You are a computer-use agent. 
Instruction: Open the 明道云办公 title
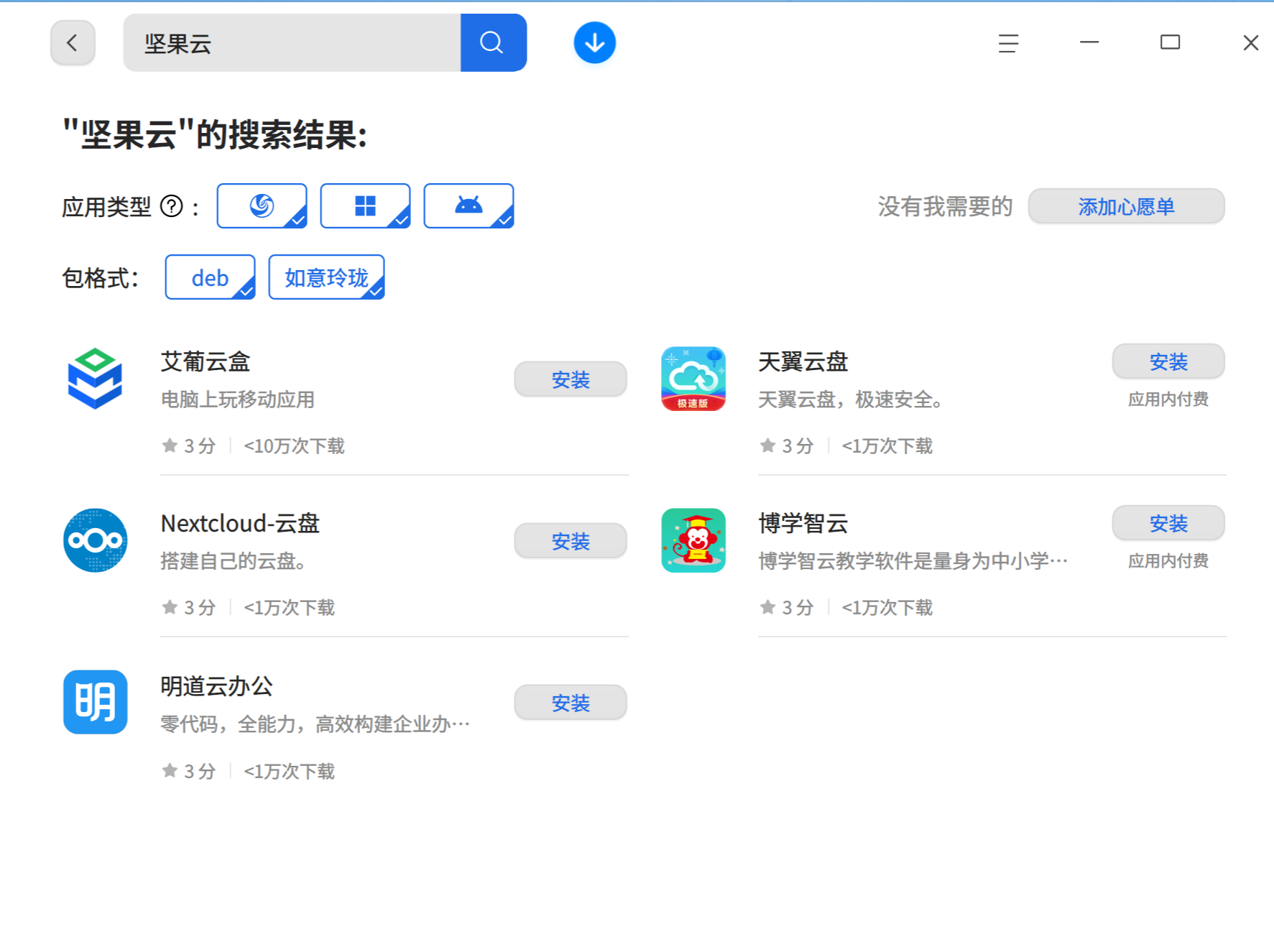pos(217,686)
